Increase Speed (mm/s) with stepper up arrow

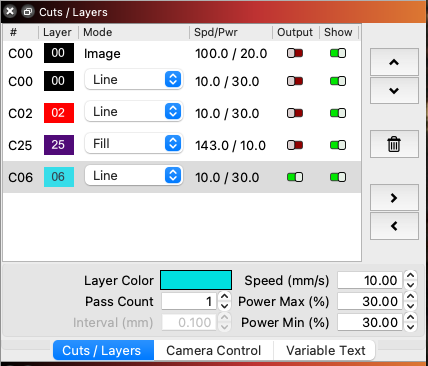pyautogui.click(x=410, y=276)
